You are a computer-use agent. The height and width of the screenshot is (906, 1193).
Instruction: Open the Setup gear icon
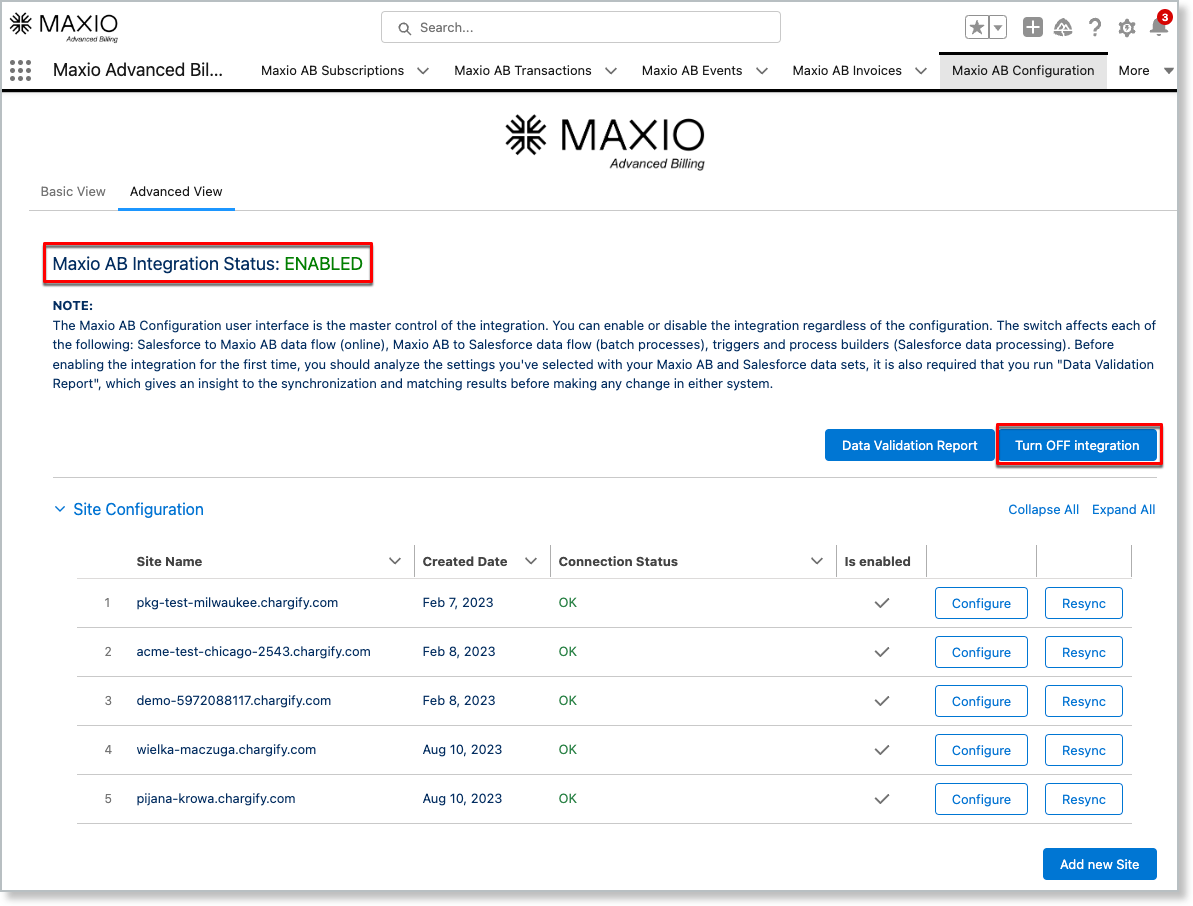point(1127,28)
